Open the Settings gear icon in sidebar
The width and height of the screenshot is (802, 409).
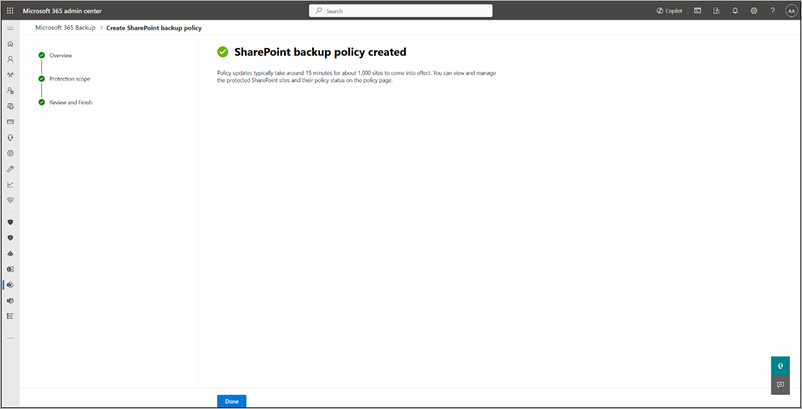click(10, 153)
